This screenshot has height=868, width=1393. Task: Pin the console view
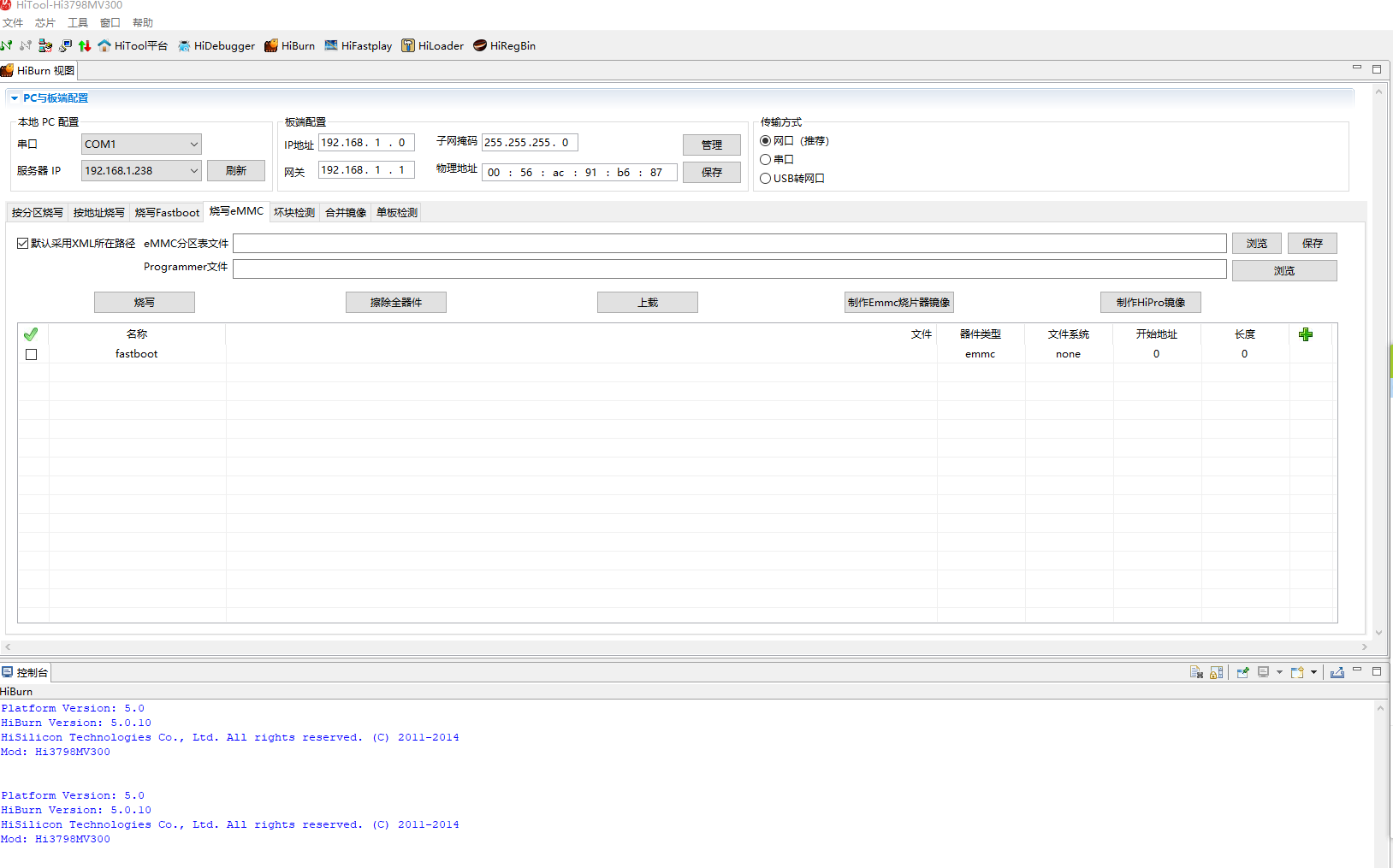click(x=1242, y=672)
